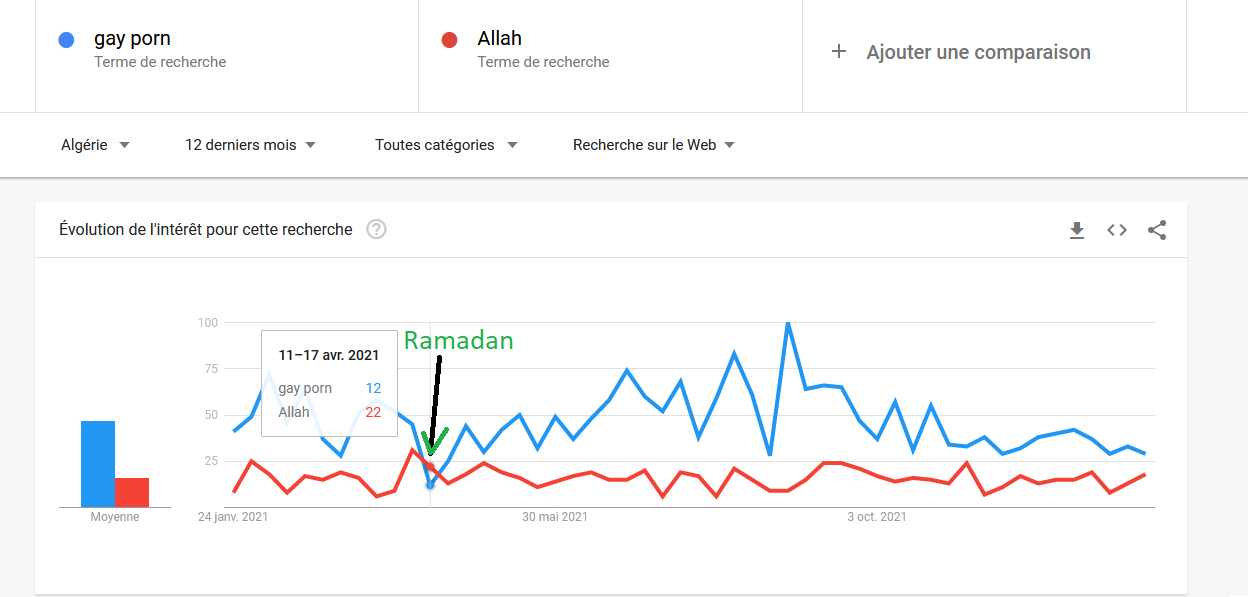Click the blue average bar in Moyenne chart
The height and width of the screenshot is (597, 1248).
[98, 464]
